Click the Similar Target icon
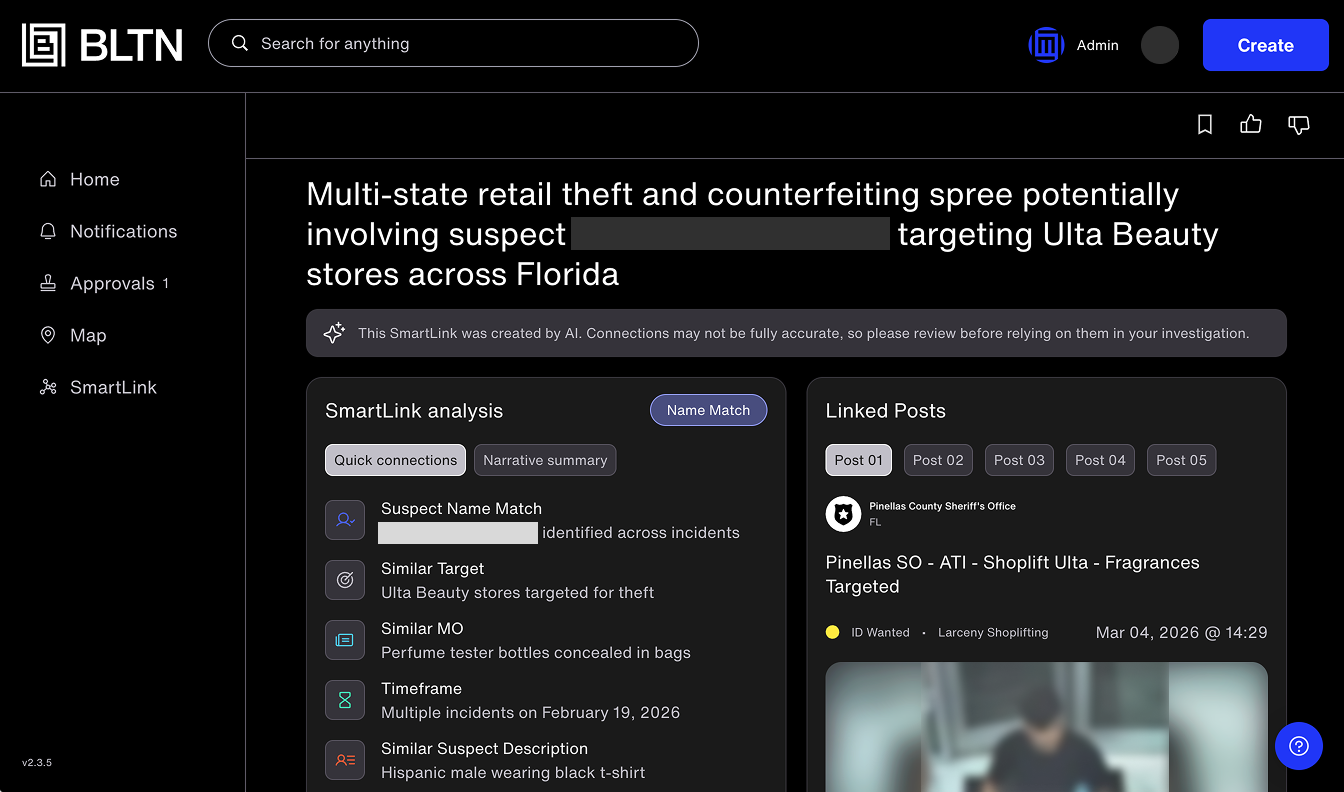Image resolution: width=1344 pixels, height=792 pixels. [x=345, y=580]
